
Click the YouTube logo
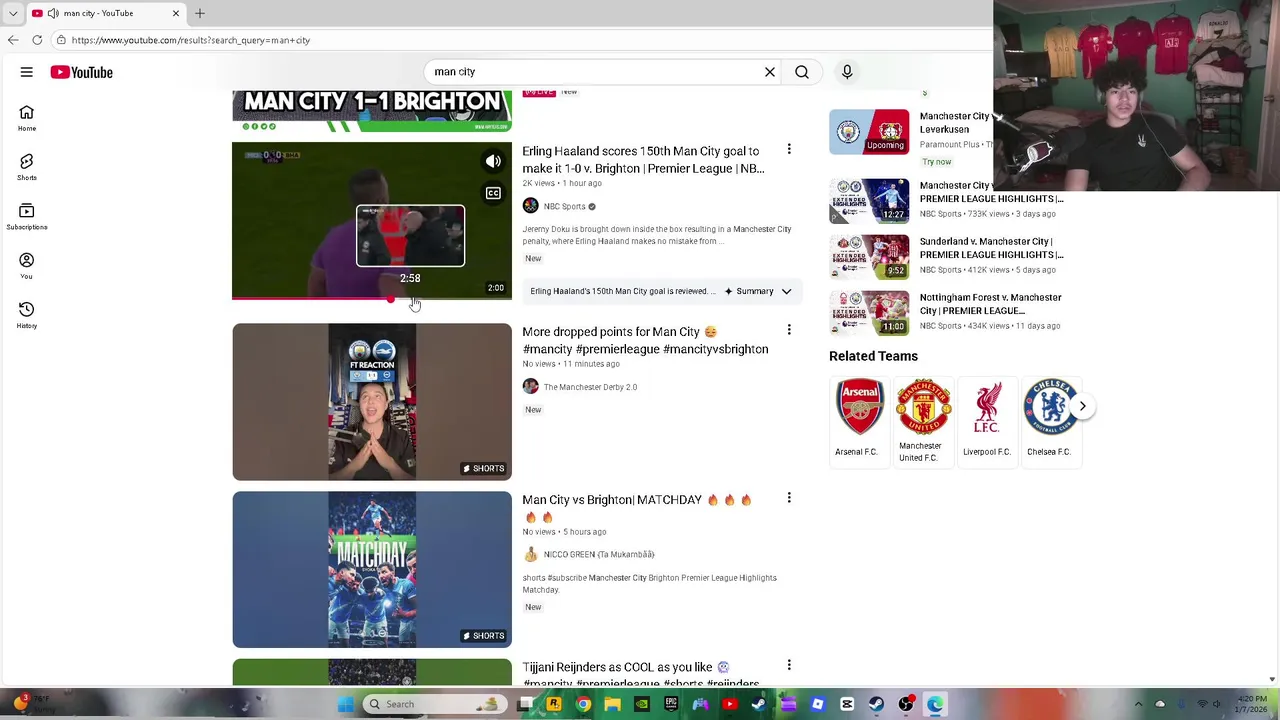click(82, 72)
